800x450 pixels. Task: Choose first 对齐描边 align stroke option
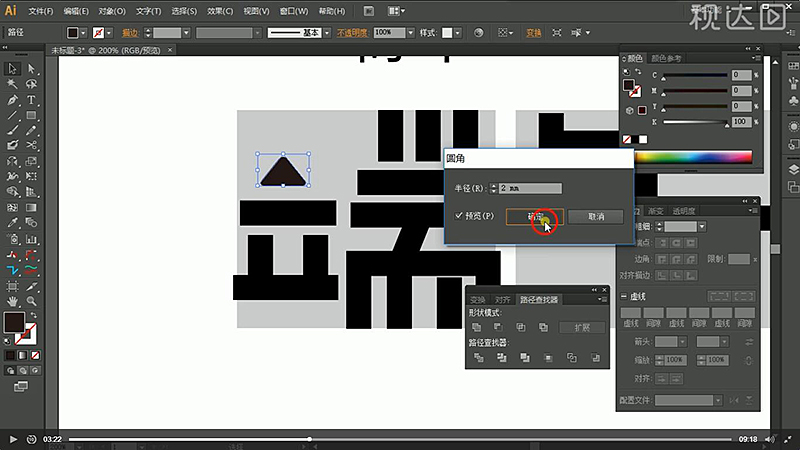tap(662, 276)
